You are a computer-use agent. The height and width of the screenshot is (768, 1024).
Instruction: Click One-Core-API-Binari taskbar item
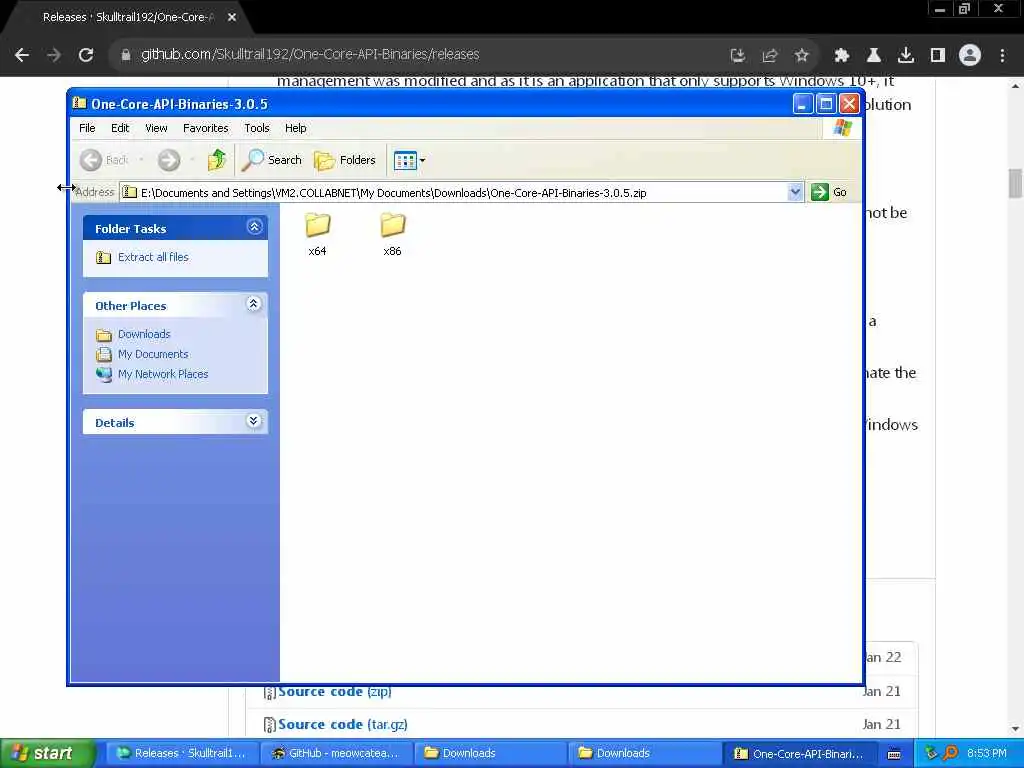798,753
